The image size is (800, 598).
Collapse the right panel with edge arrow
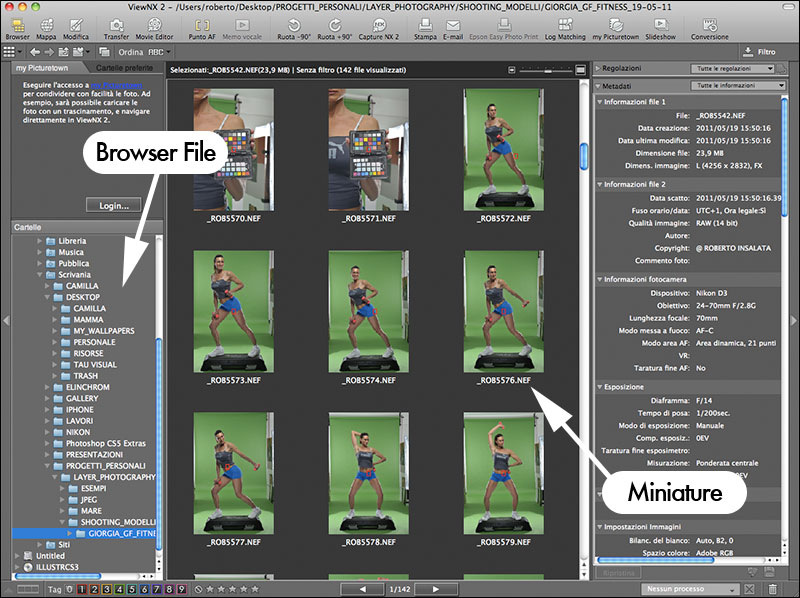(x=794, y=320)
